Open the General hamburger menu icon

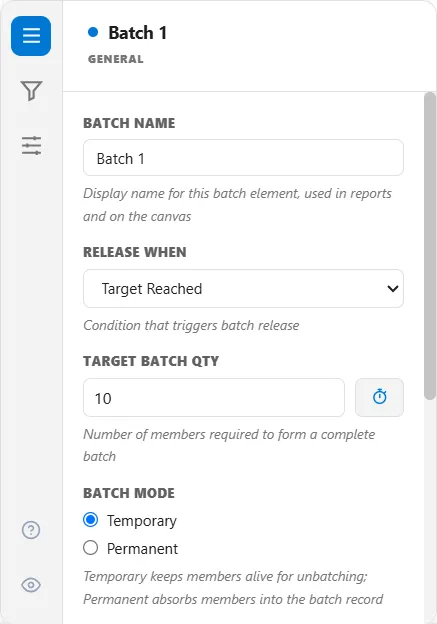[x=31, y=36]
